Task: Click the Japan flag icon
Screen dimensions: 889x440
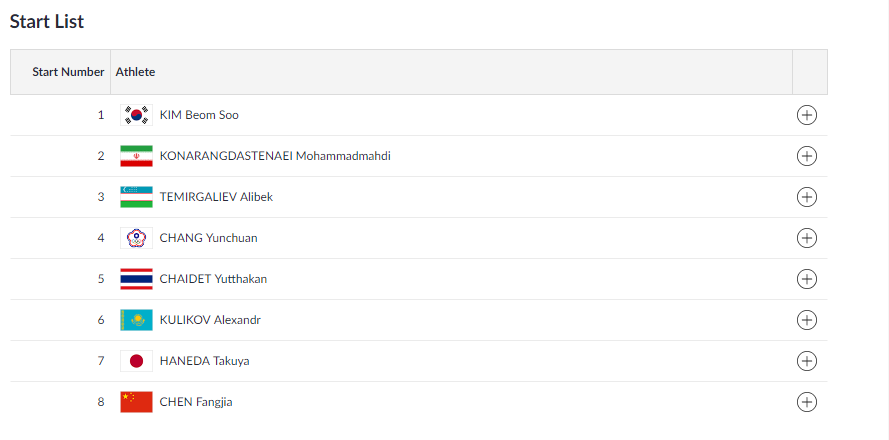Action: (136, 361)
